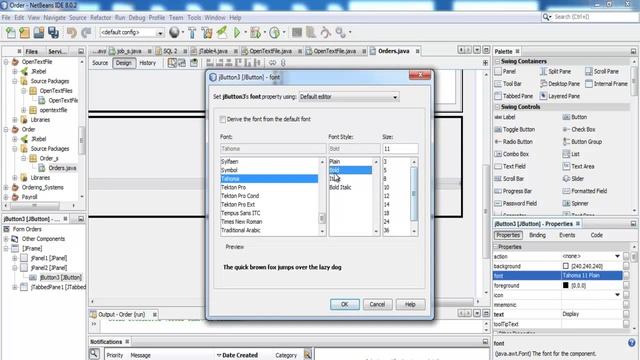The width and height of the screenshot is (640, 360).
Task: Open the action property dropdown
Action: point(617,256)
